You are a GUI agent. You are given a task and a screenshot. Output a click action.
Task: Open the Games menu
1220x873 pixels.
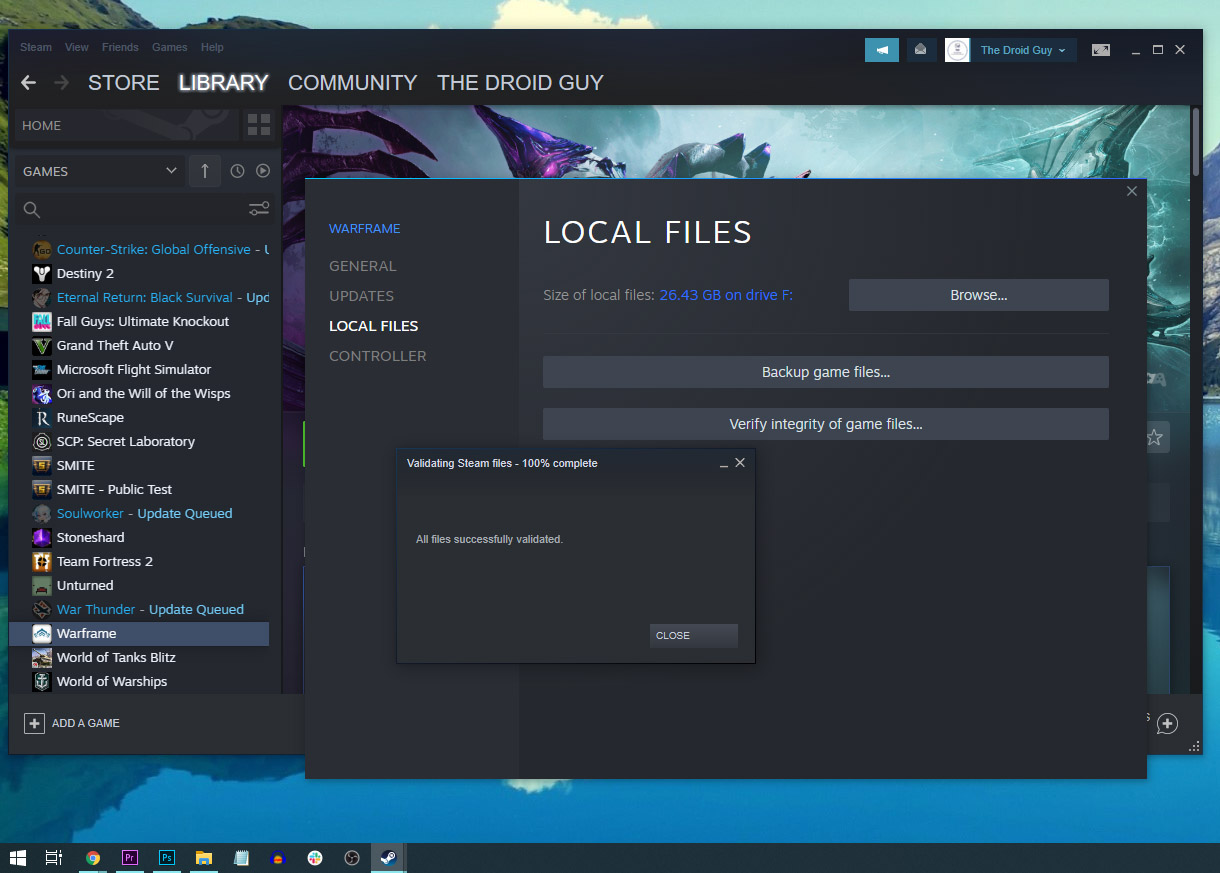click(169, 47)
